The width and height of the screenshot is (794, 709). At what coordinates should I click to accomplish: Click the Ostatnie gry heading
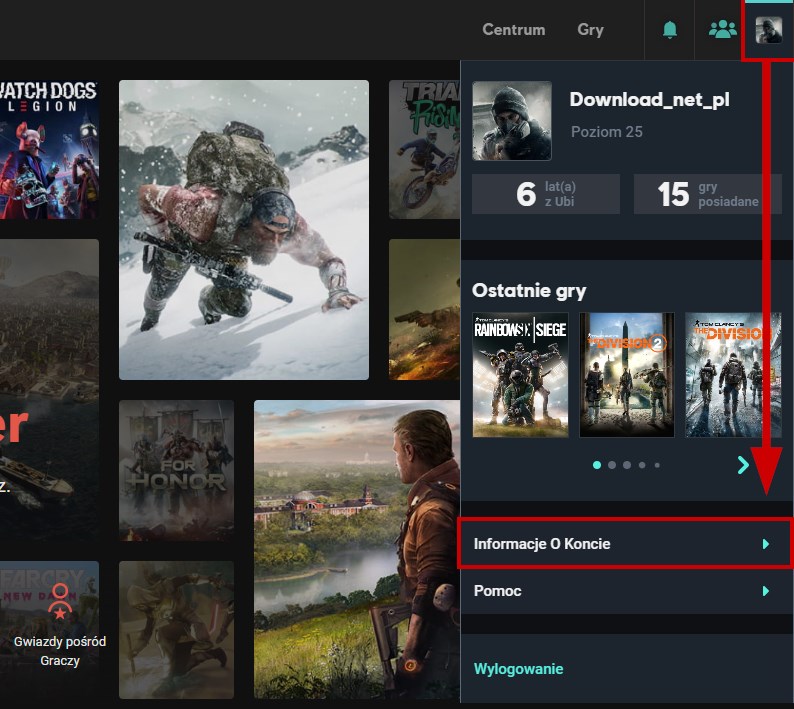pyautogui.click(x=529, y=291)
